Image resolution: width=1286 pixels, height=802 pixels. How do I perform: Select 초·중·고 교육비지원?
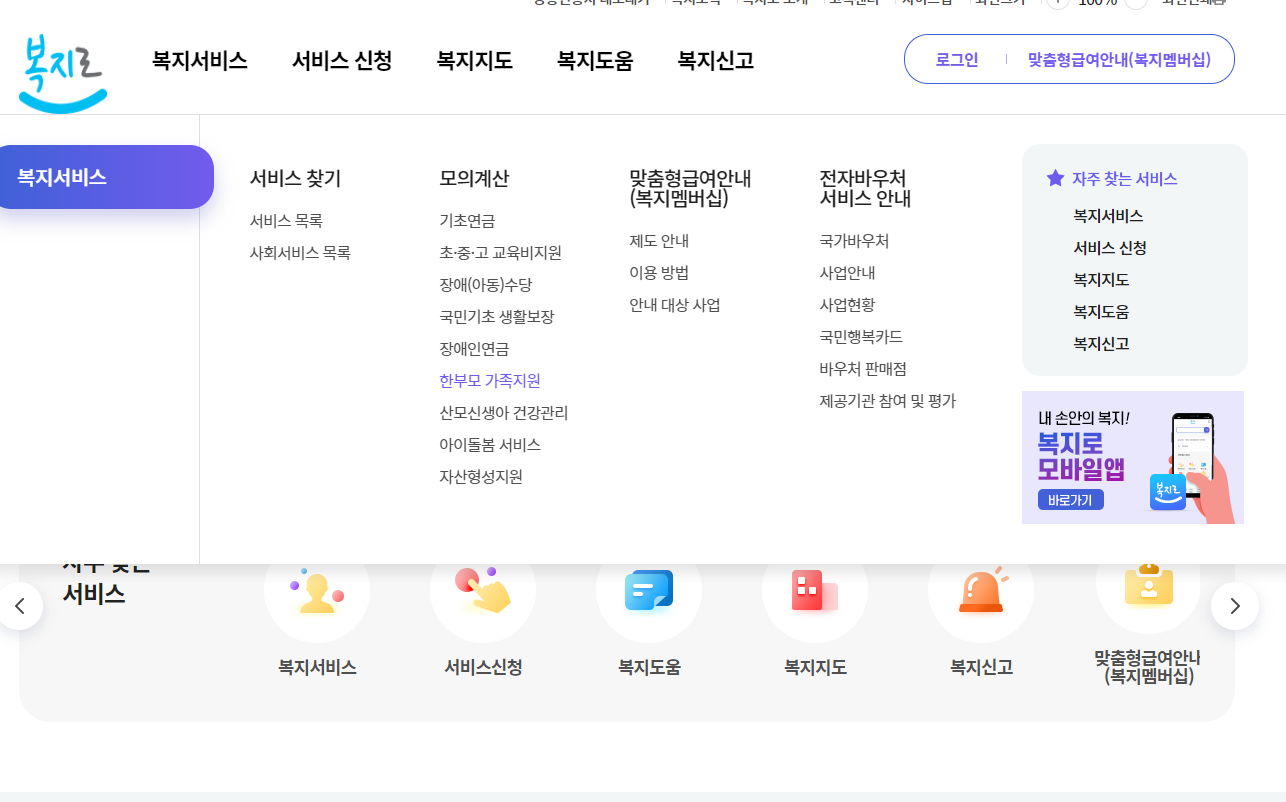tap(500, 252)
